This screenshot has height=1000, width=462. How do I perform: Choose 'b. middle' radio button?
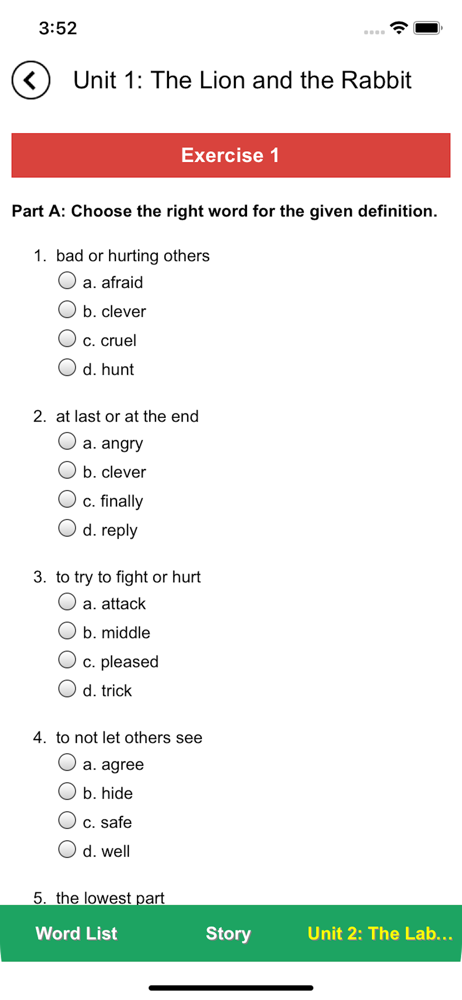(67, 631)
